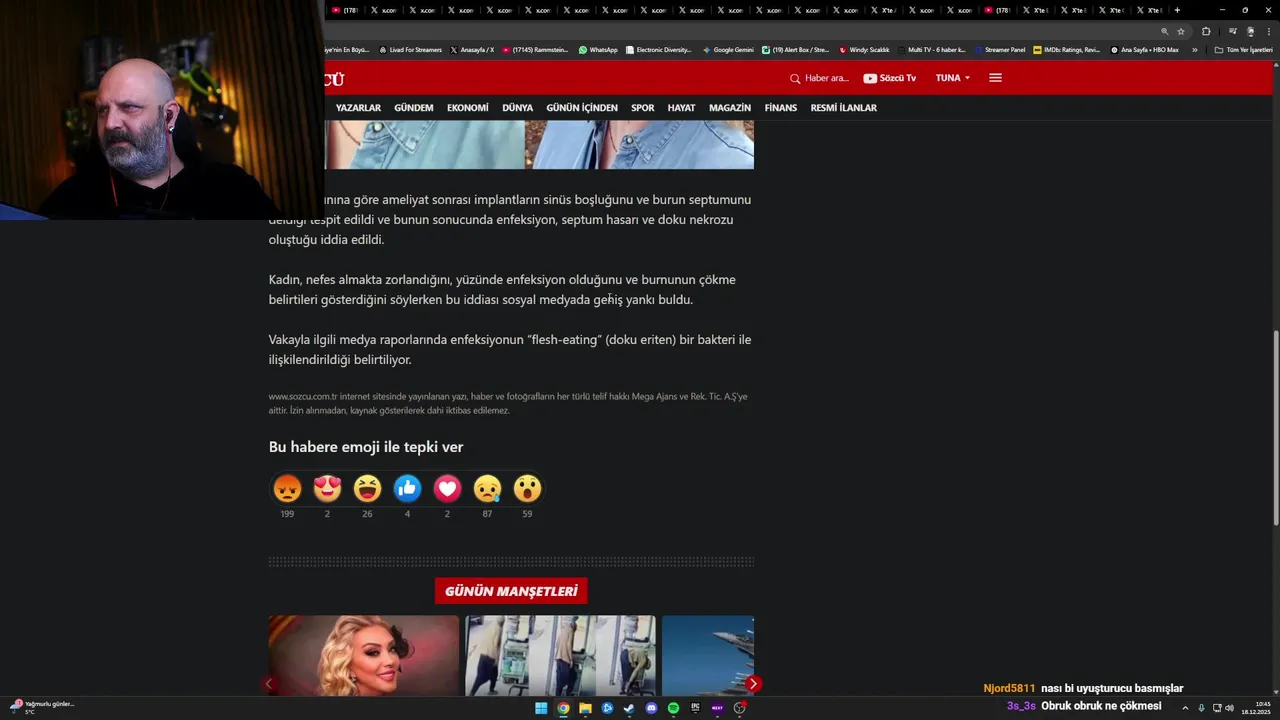Open the Windows Start menu
Image resolution: width=1280 pixels, height=720 pixels.
[541, 708]
